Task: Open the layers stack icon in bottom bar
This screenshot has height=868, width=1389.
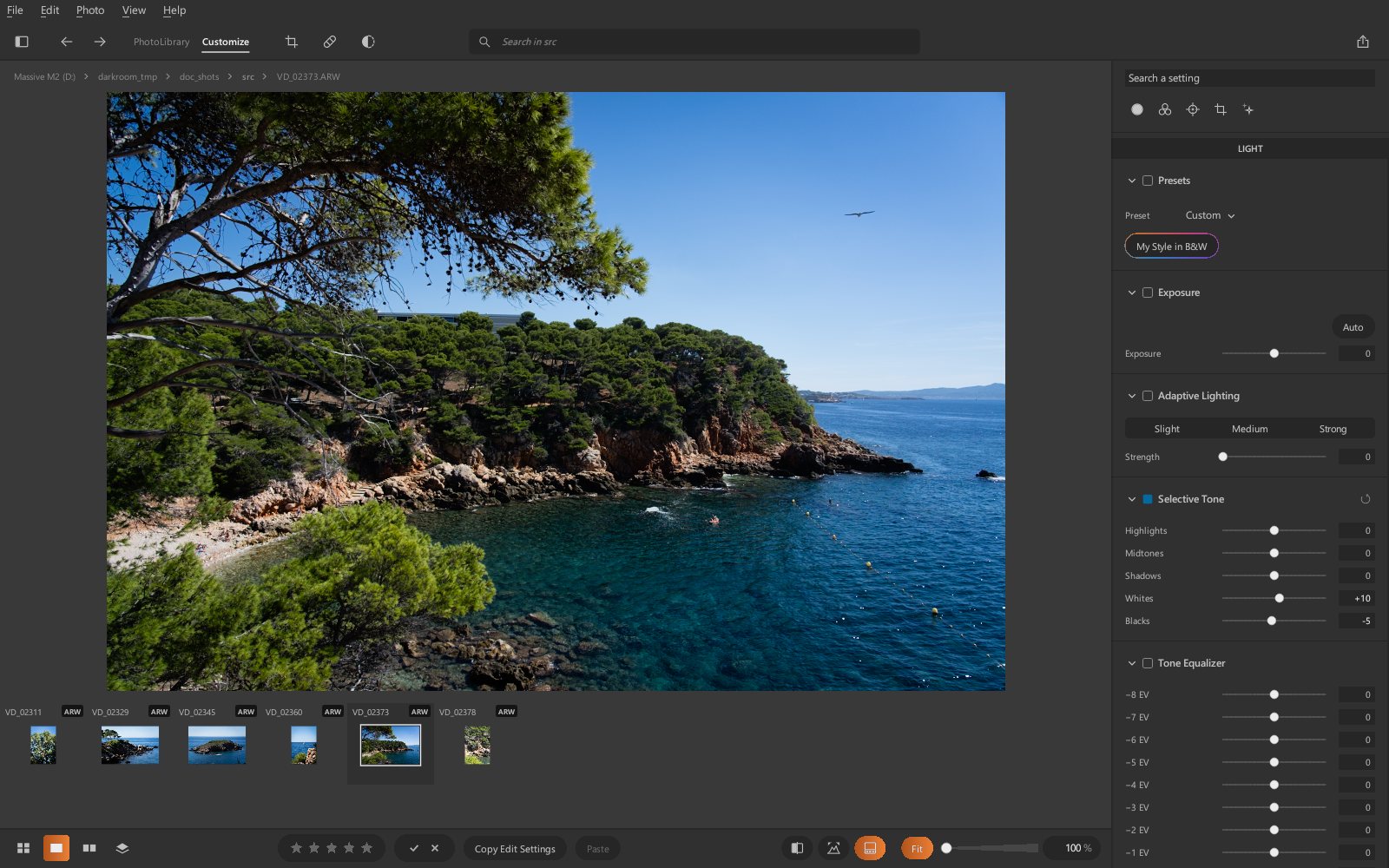Action: point(122,848)
